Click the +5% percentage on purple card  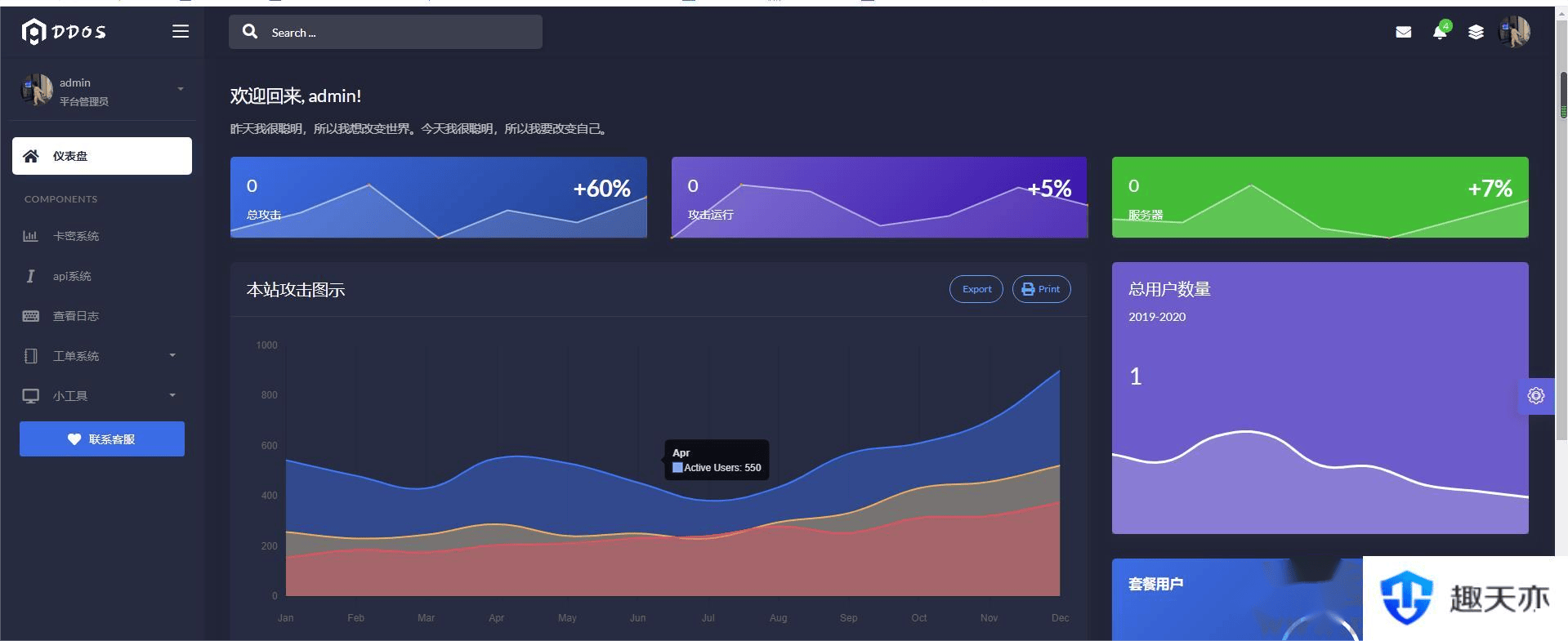1049,189
